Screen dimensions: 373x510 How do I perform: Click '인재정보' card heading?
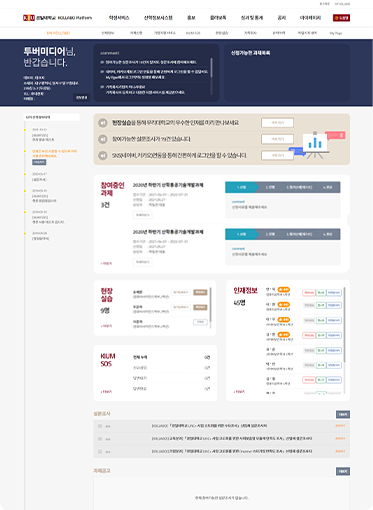[245, 291]
